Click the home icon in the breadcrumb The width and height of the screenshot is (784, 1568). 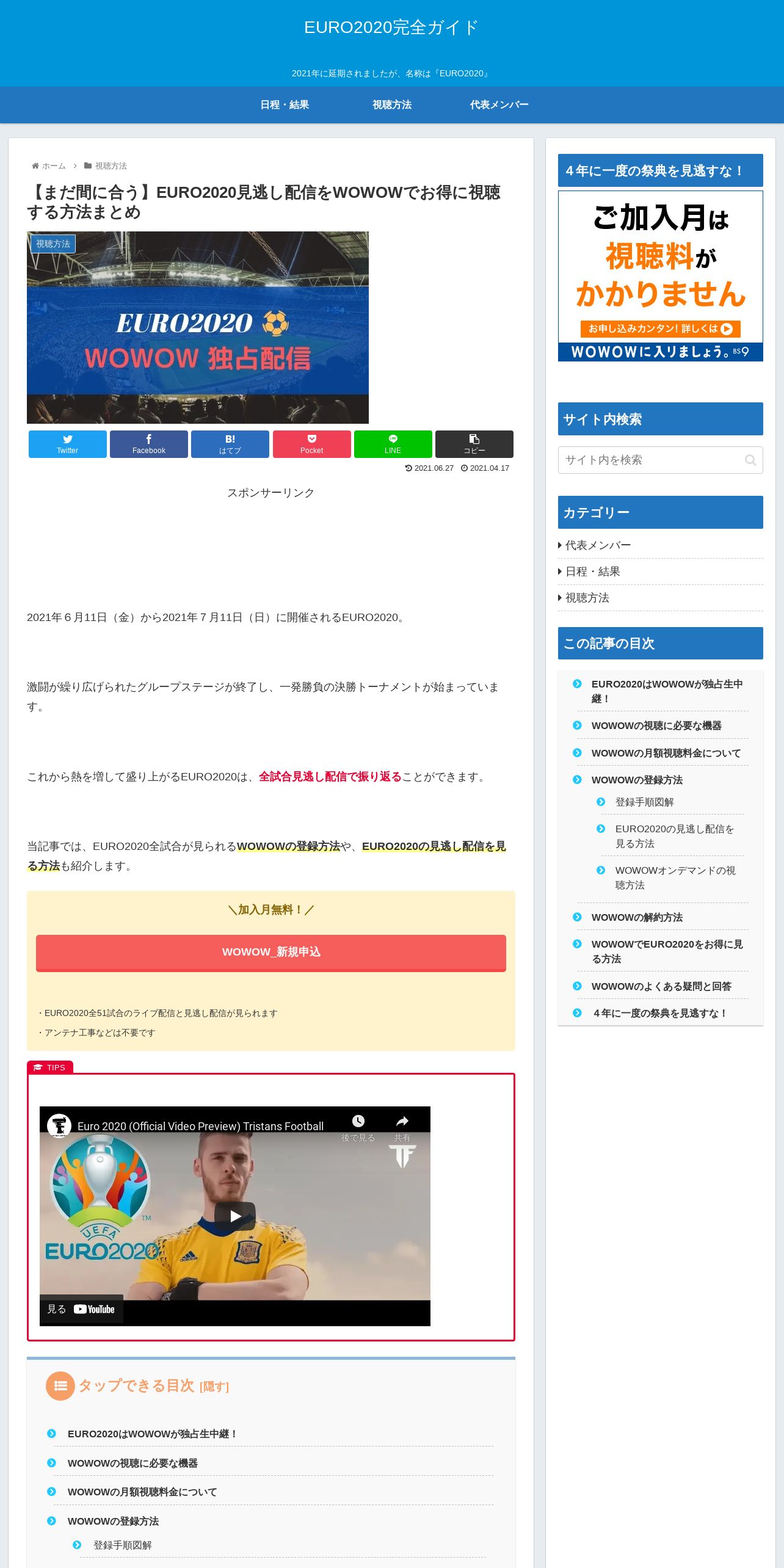pos(35,166)
